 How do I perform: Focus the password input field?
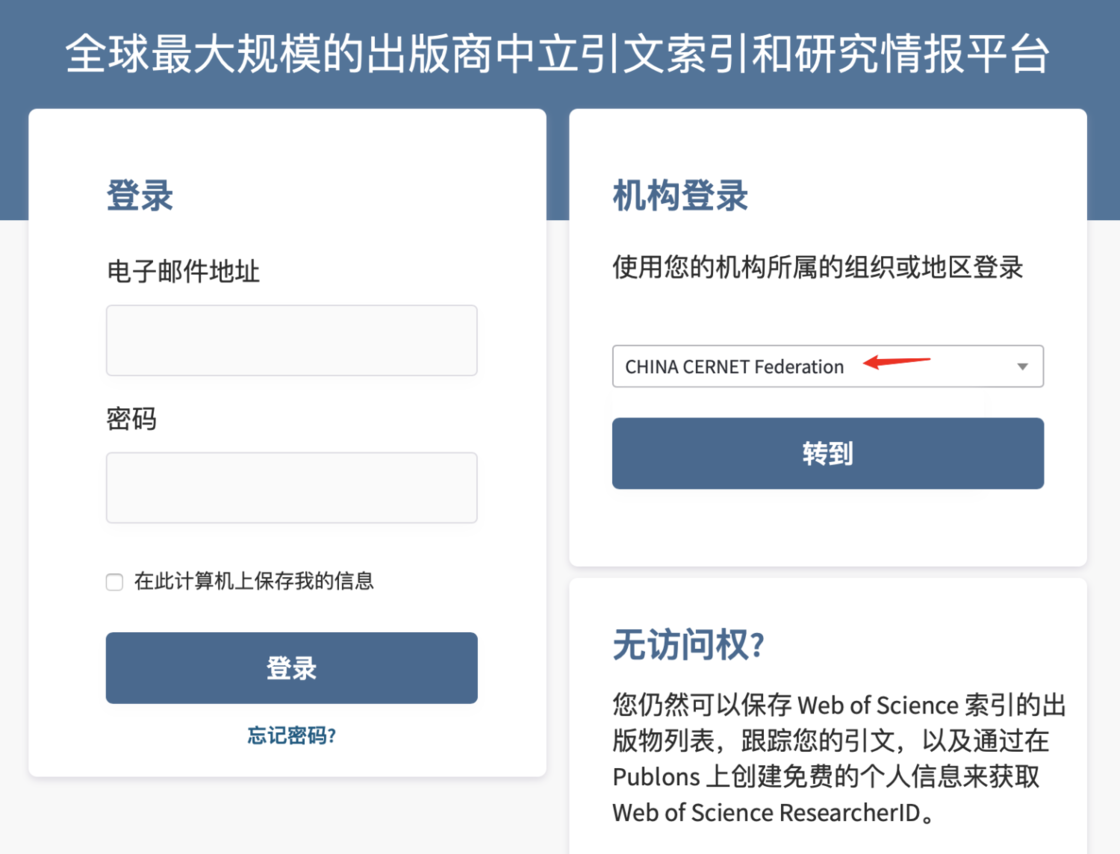[x=291, y=488]
